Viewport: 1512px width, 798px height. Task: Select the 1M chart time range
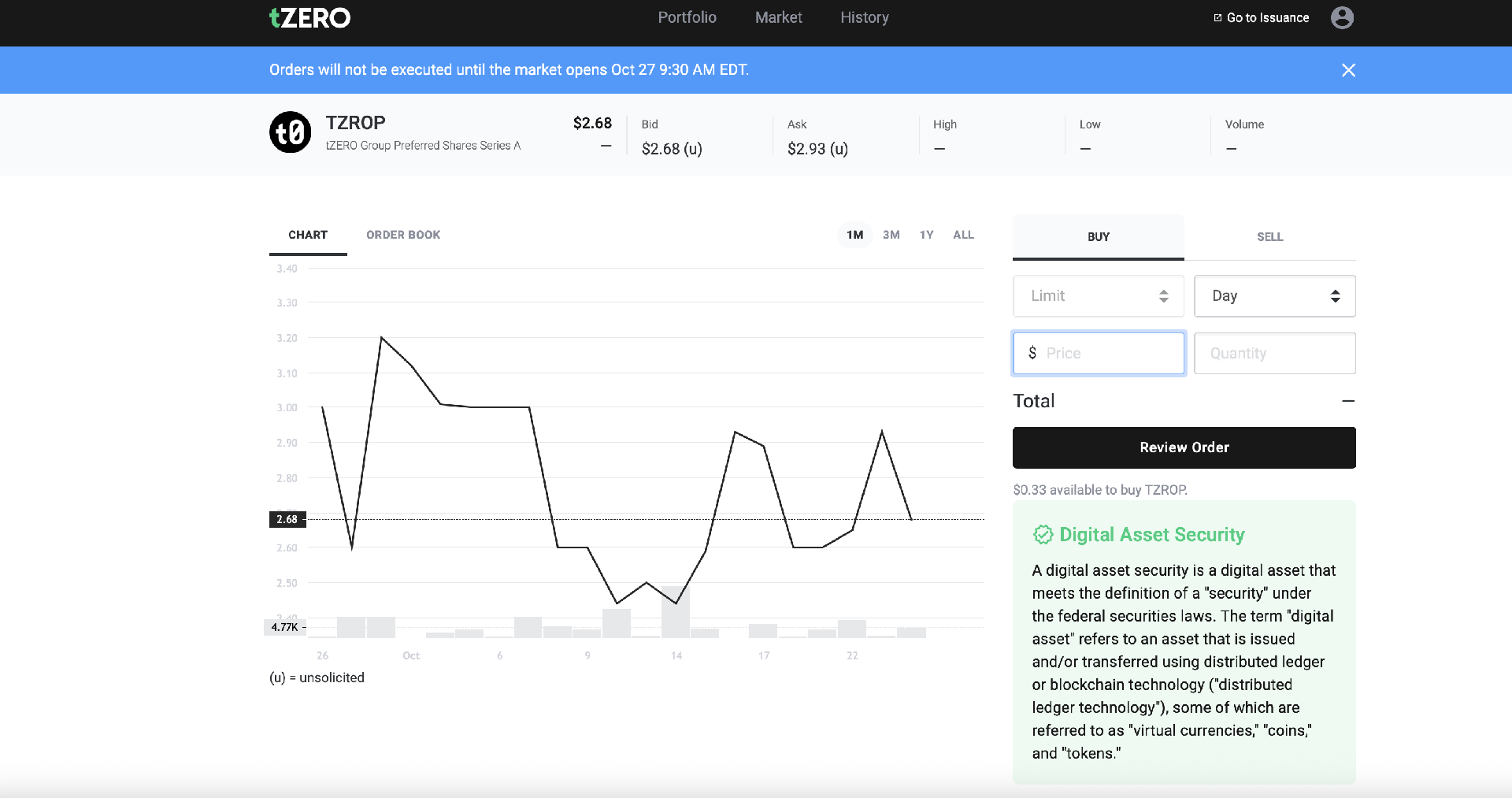click(854, 235)
